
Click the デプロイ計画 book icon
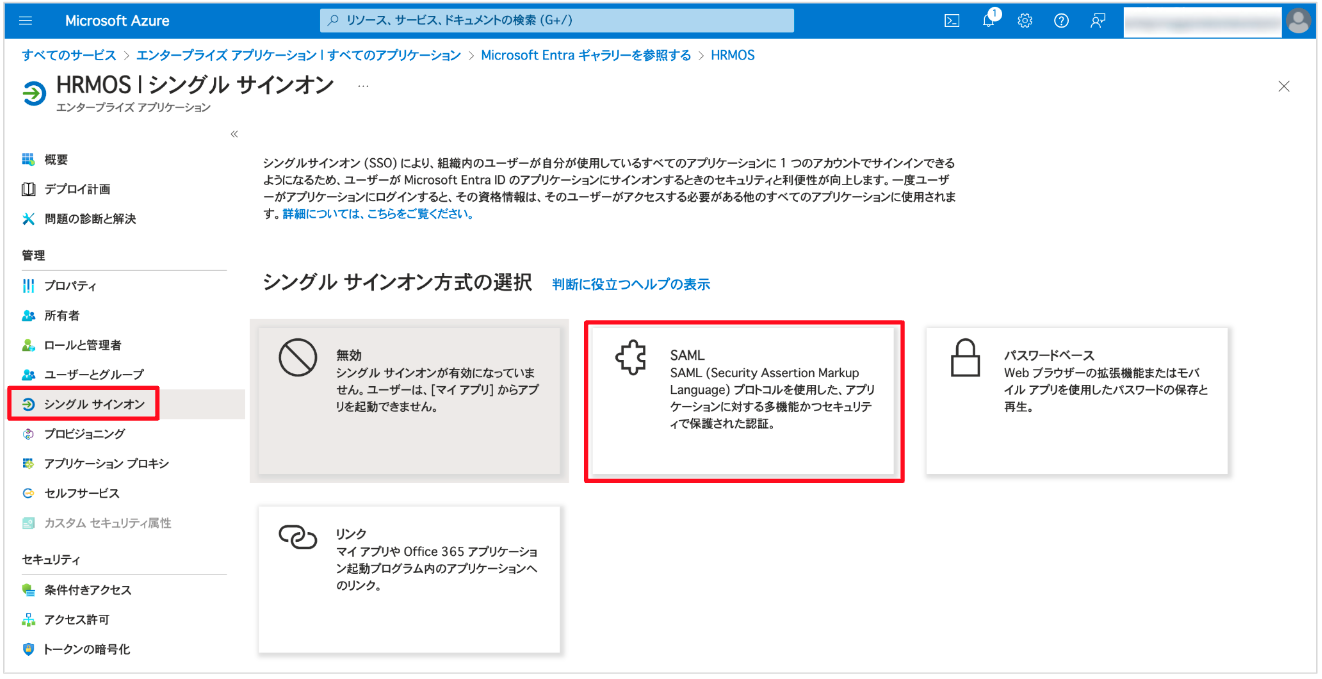click(28, 189)
